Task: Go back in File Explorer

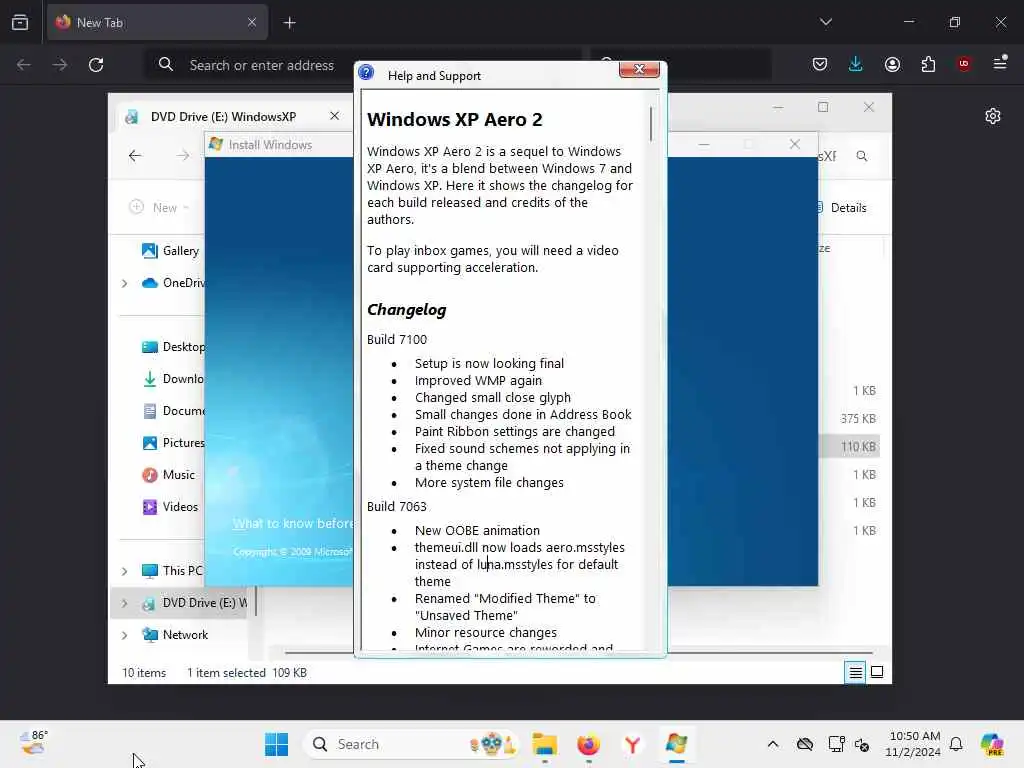Action: [x=135, y=155]
